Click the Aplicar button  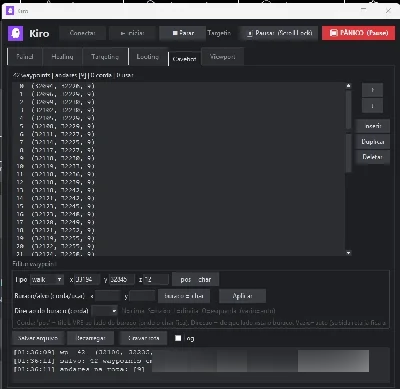click(x=242, y=296)
